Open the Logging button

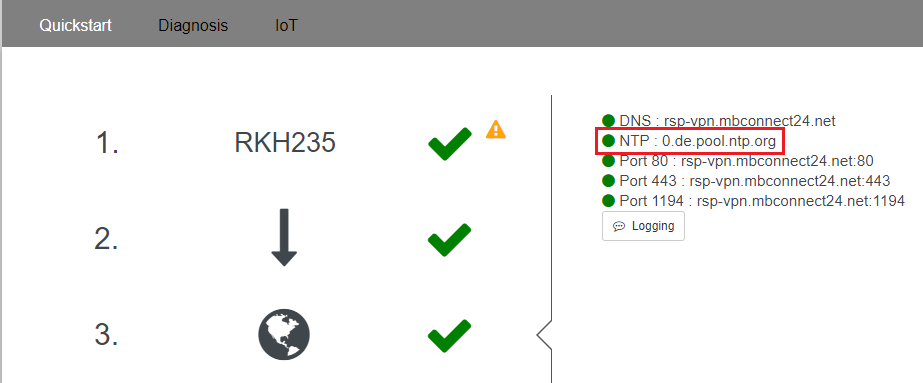643,226
